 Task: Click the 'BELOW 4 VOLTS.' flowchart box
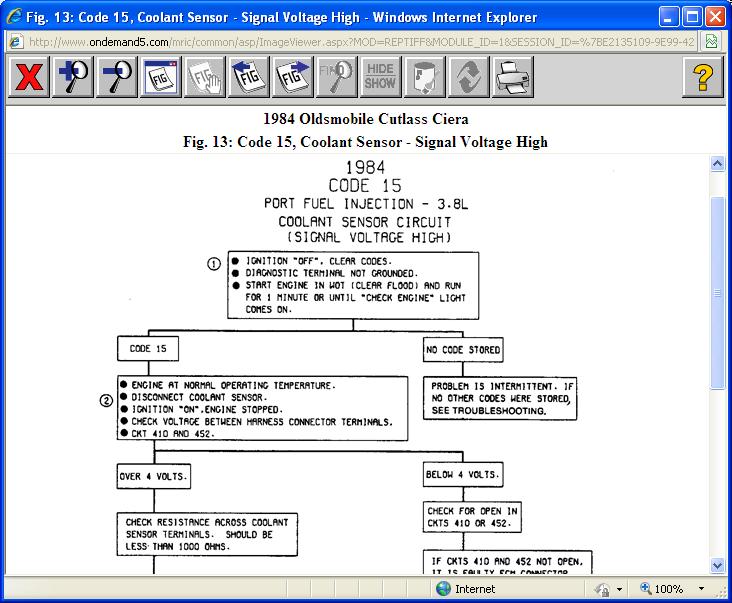[463, 475]
